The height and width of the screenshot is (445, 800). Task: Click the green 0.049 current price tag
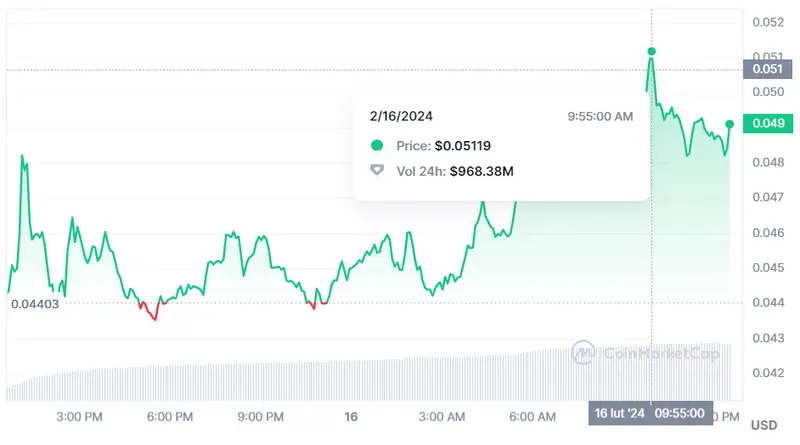(x=767, y=123)
